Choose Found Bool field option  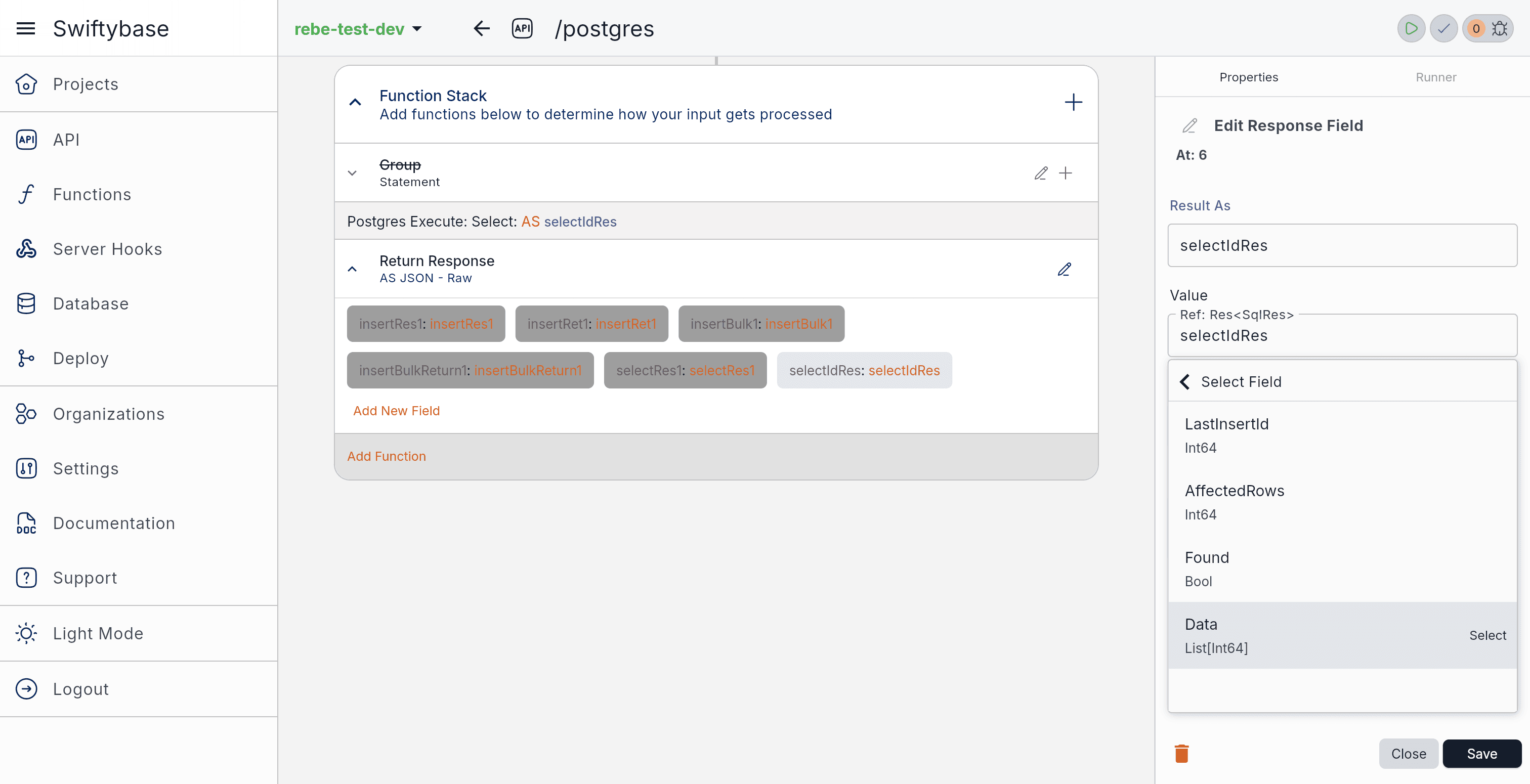tap(1342, 569)
